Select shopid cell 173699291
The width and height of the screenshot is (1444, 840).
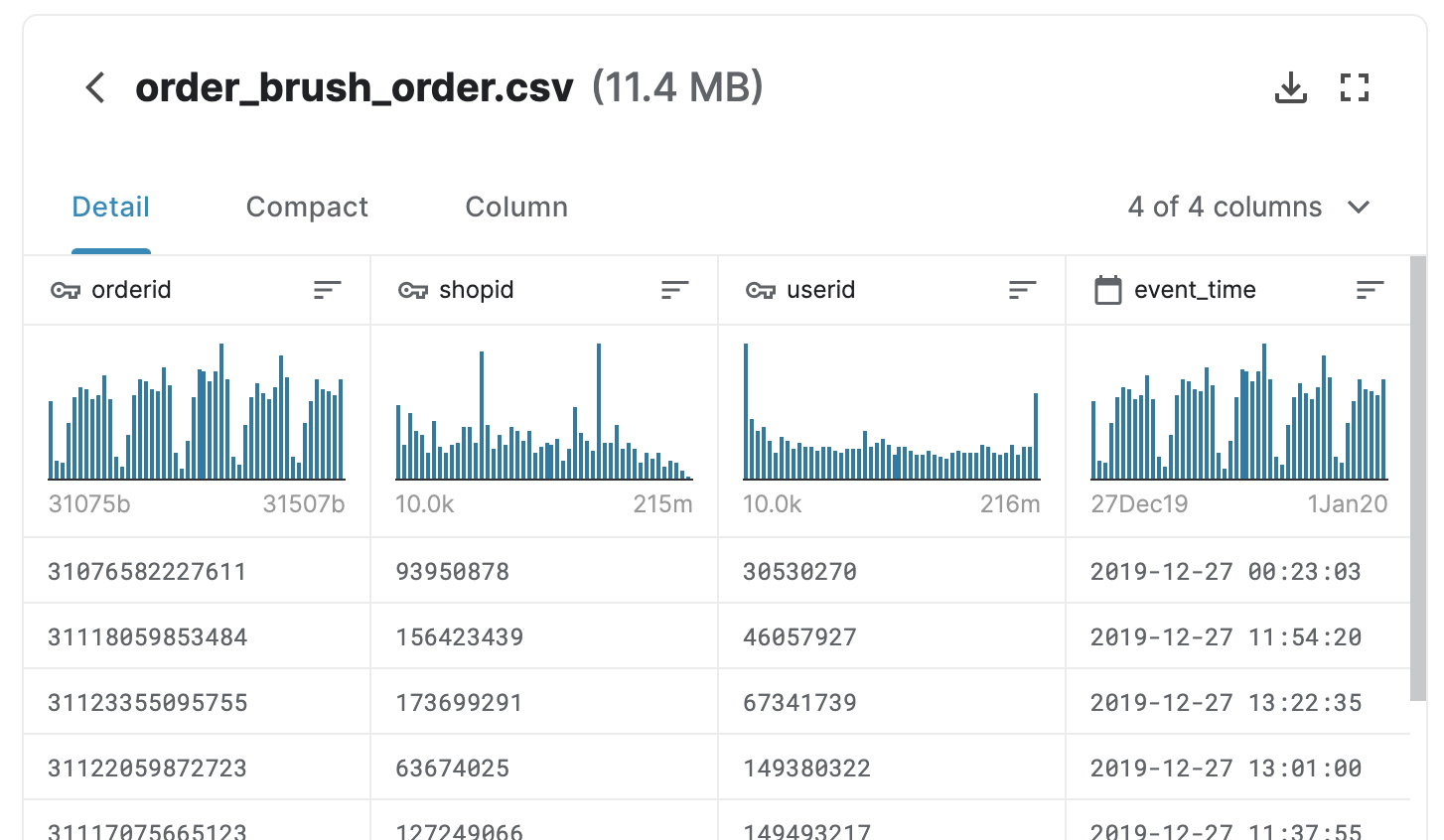click(544, 702)
